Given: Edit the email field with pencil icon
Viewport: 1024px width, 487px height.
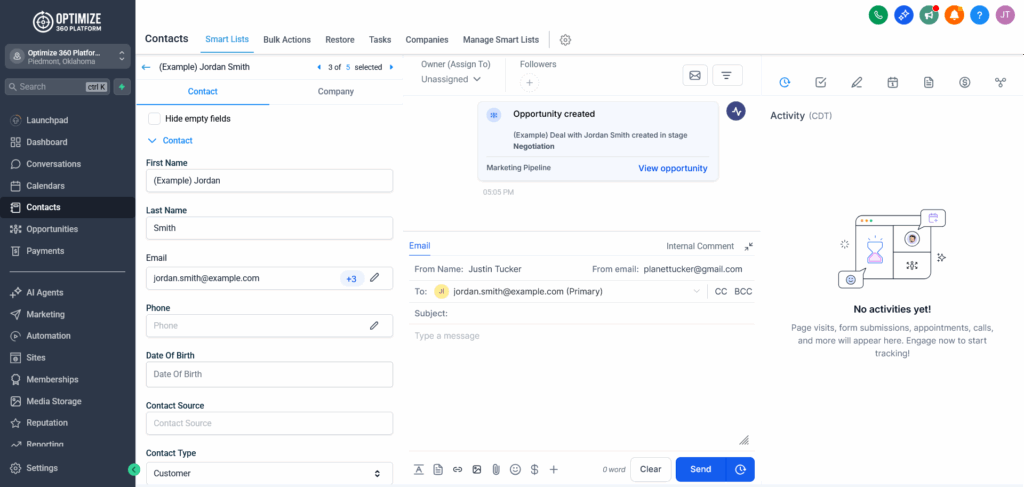Looking at the screenshot, I should click(x=374, y=277).
